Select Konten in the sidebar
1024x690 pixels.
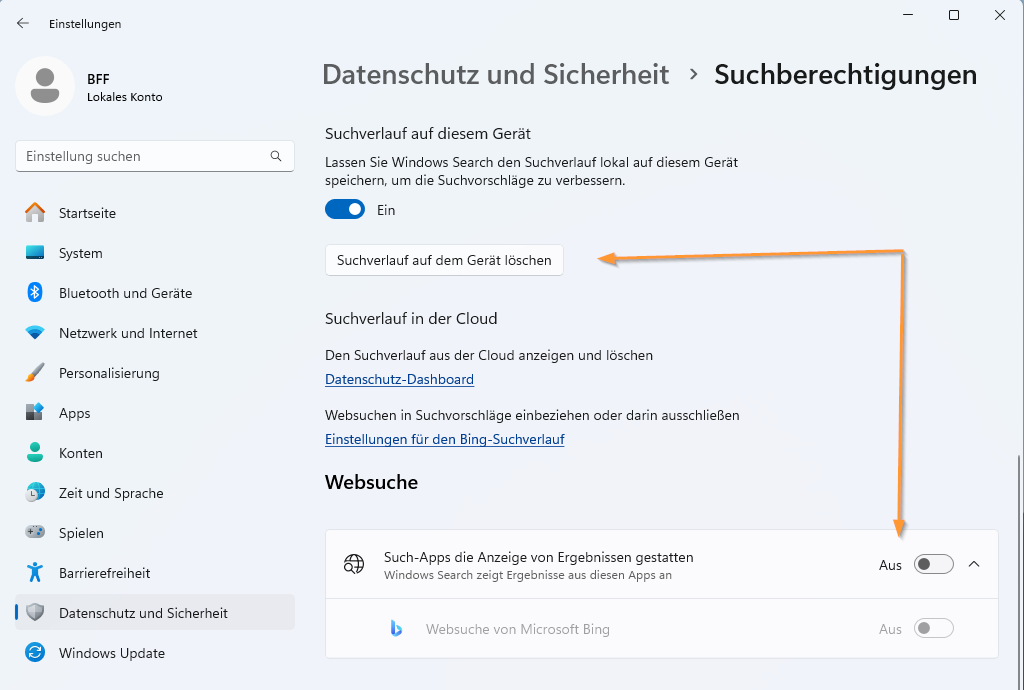81,453
